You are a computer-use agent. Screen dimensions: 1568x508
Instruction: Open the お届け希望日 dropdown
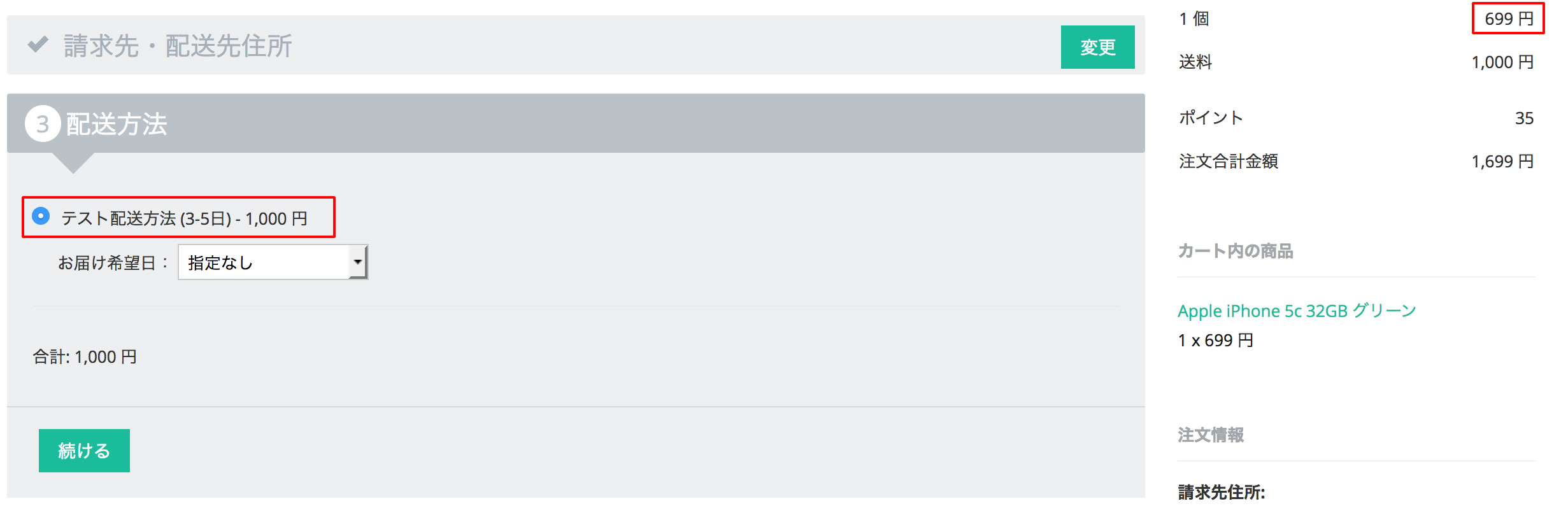click(x=273, y=262)
